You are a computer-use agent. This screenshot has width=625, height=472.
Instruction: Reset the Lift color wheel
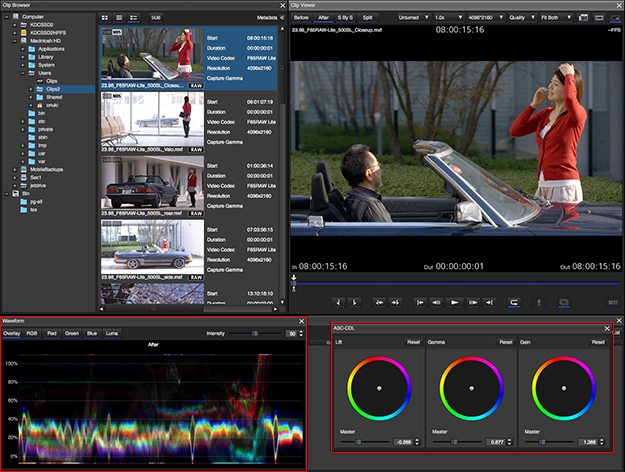[414, 342]
